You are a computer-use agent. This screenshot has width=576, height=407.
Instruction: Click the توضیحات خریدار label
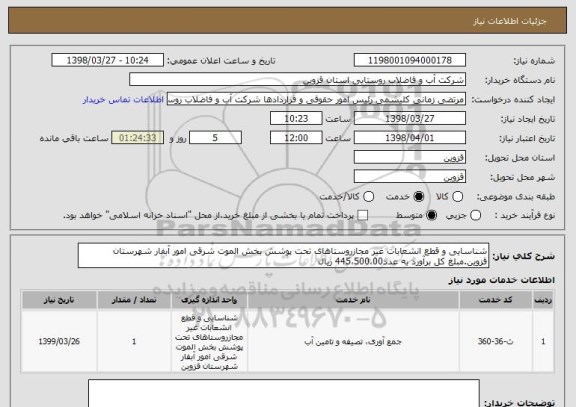(x=519, y=403)
